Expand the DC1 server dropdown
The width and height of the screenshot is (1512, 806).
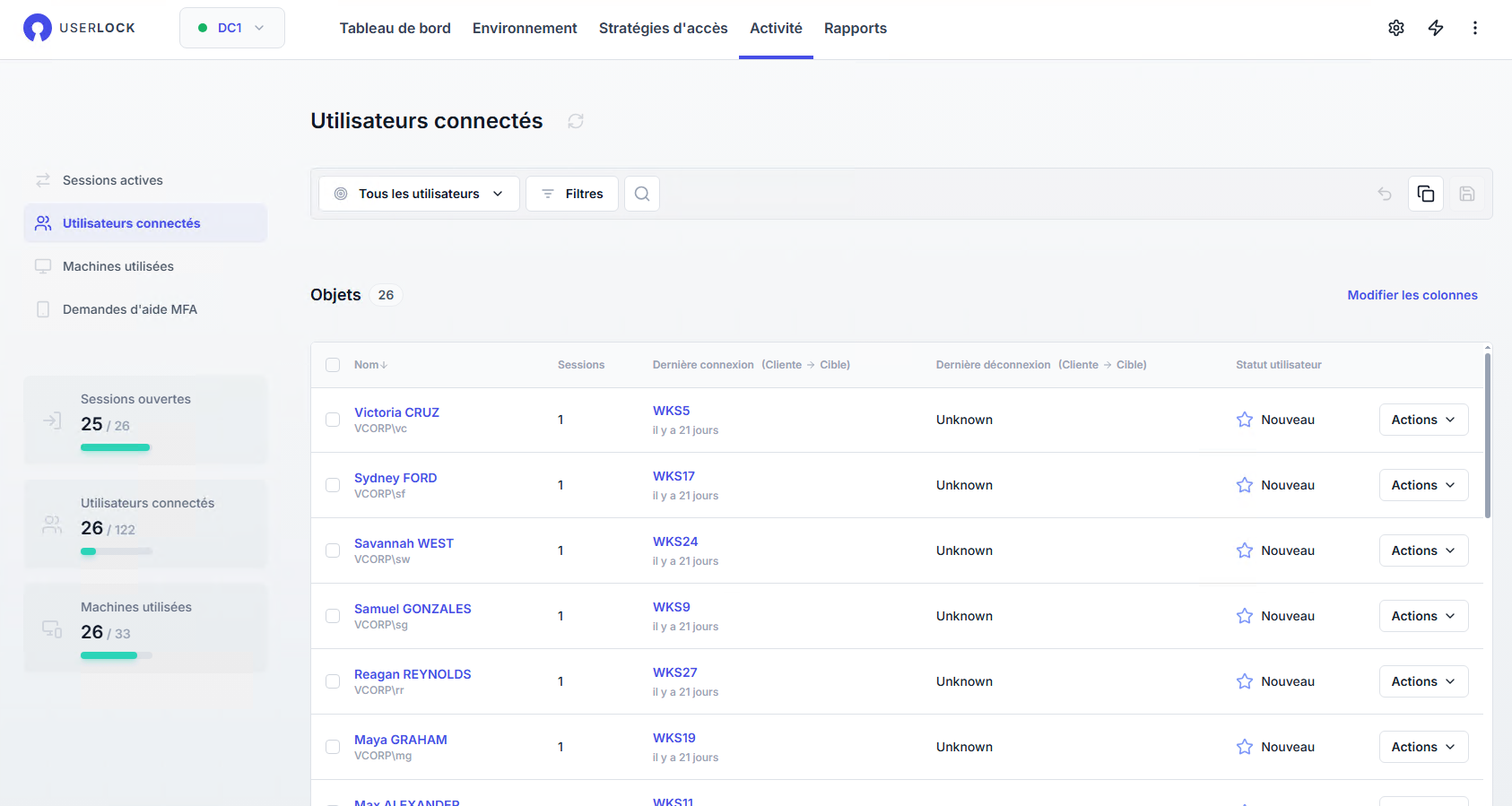tap(231, 28)
